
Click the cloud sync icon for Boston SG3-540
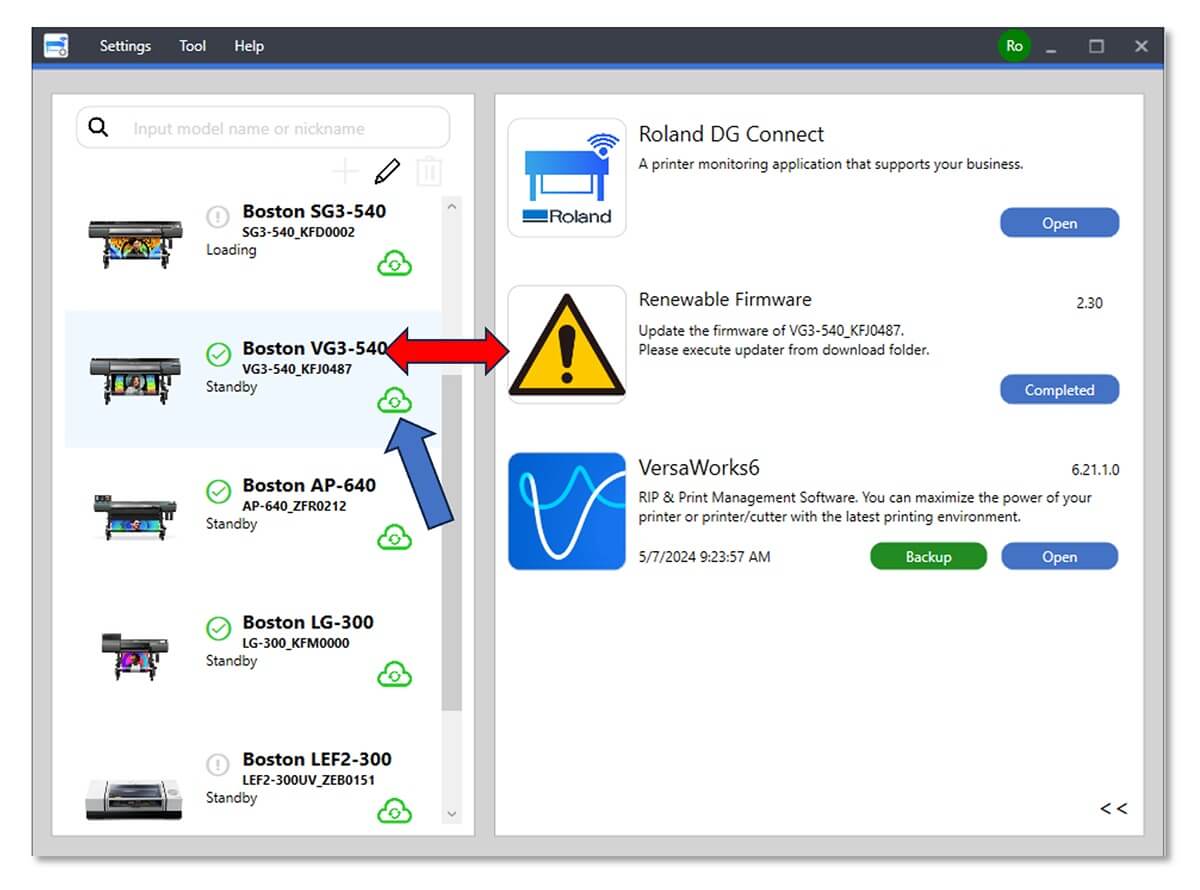tap(395, 264)
